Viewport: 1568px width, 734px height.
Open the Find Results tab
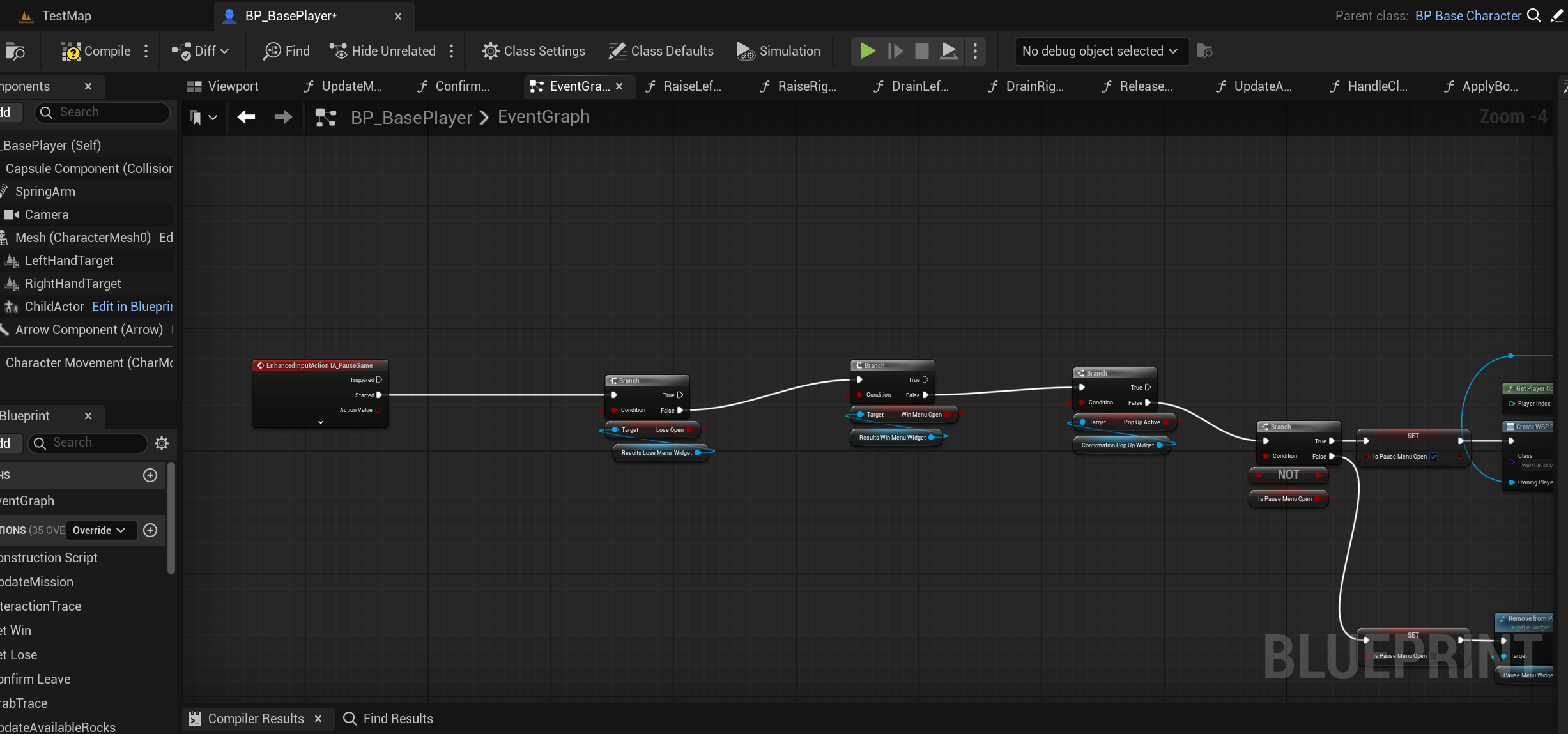[388, 719]
